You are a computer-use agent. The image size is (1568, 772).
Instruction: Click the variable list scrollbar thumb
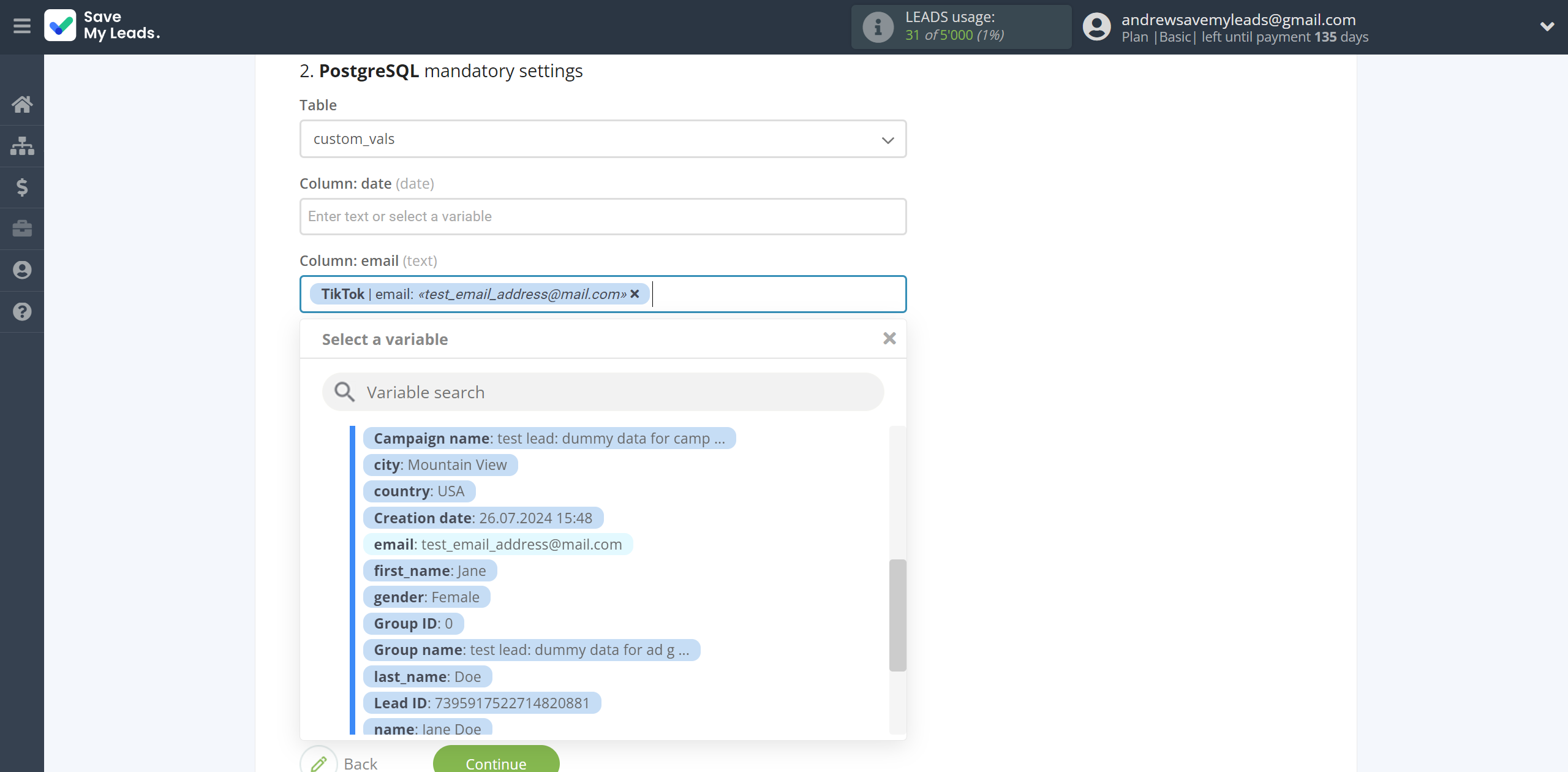[897, 615]
